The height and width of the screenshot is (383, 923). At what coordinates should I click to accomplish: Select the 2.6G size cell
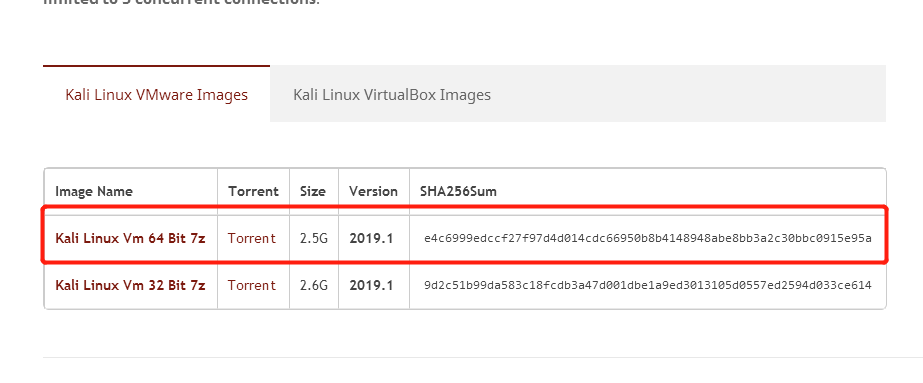point(314,285)
